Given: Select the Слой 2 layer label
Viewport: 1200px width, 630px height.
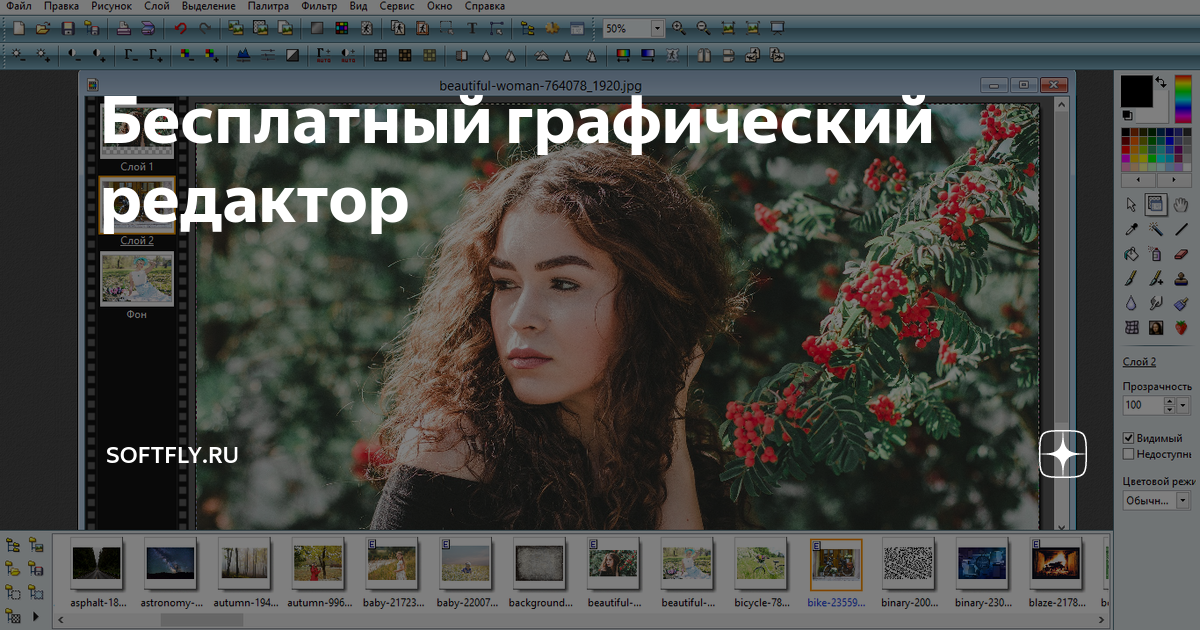Looking at the screenshot, I should (137, 241).
